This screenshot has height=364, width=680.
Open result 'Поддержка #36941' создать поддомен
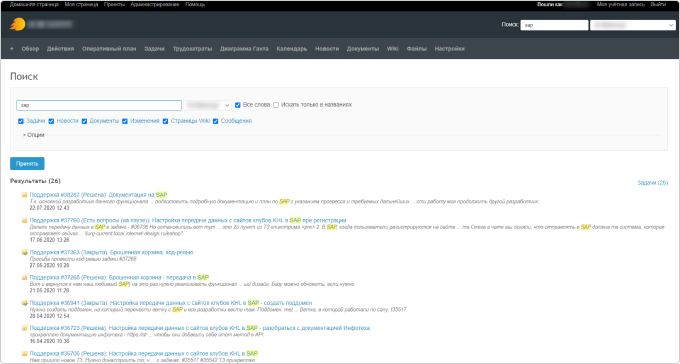pos(171,303)
